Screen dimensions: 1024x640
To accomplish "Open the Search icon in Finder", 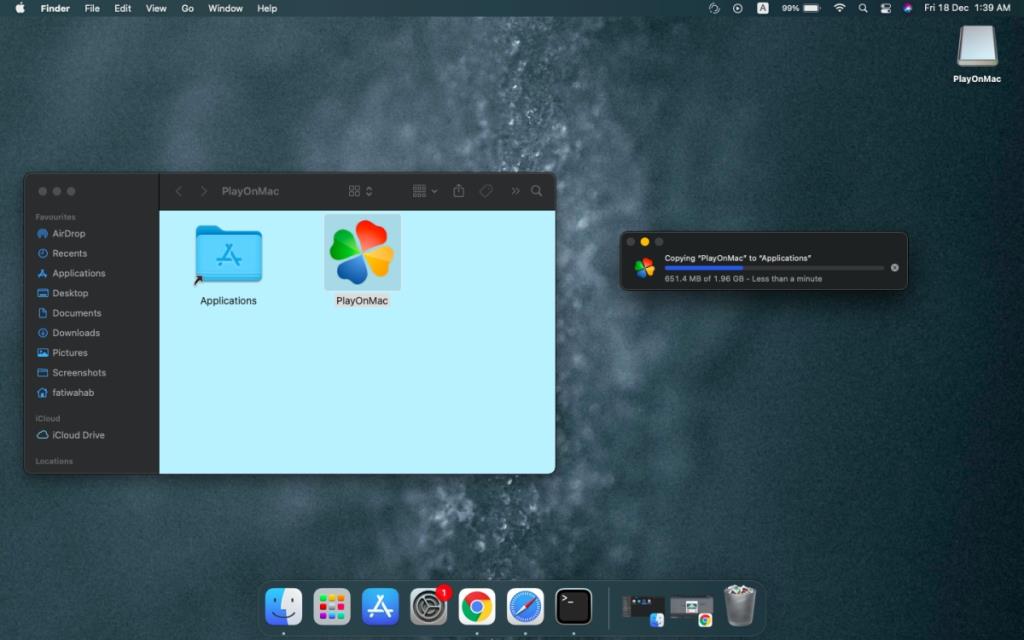I will pyautogui.click(x=537, y=191).
